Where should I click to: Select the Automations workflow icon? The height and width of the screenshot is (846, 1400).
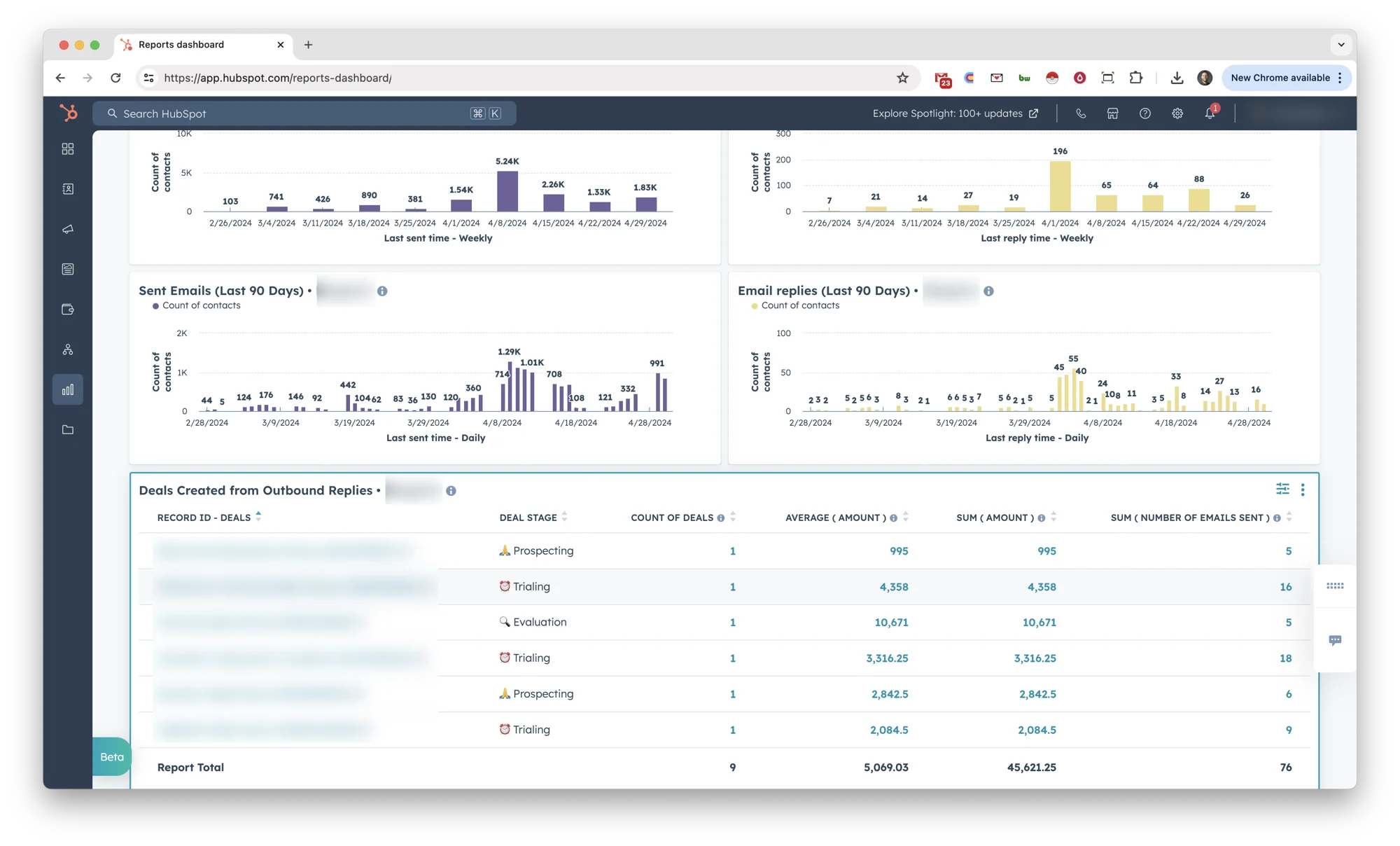tap(68, 349)
